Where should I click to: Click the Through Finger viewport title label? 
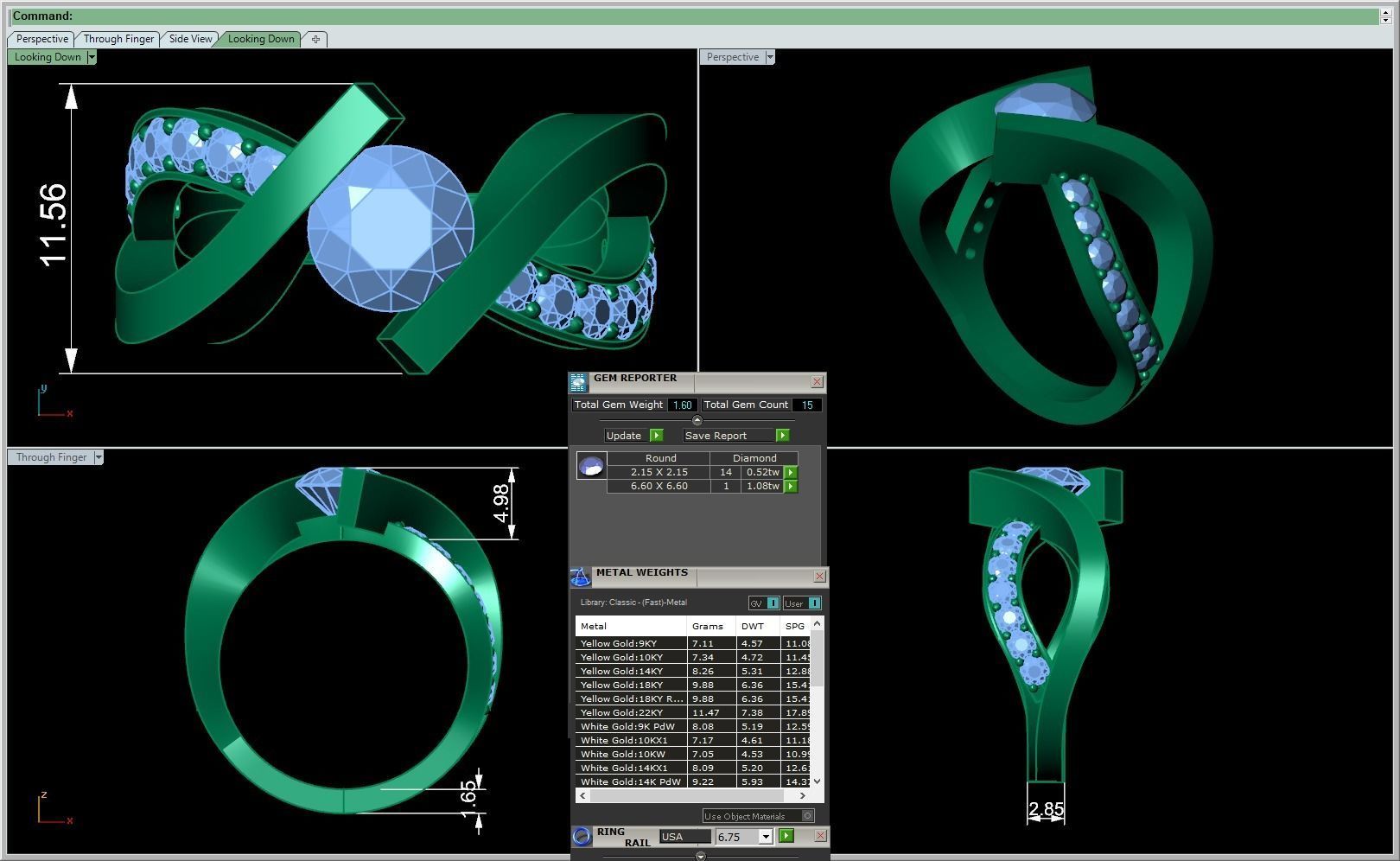pyautogui.click(x=51, y=457)
